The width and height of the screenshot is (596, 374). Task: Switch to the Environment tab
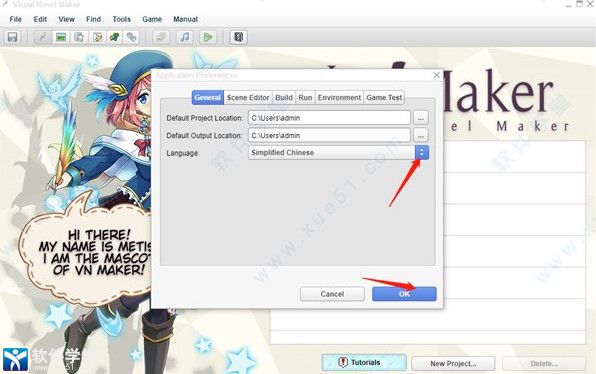(x=339, y=98)
